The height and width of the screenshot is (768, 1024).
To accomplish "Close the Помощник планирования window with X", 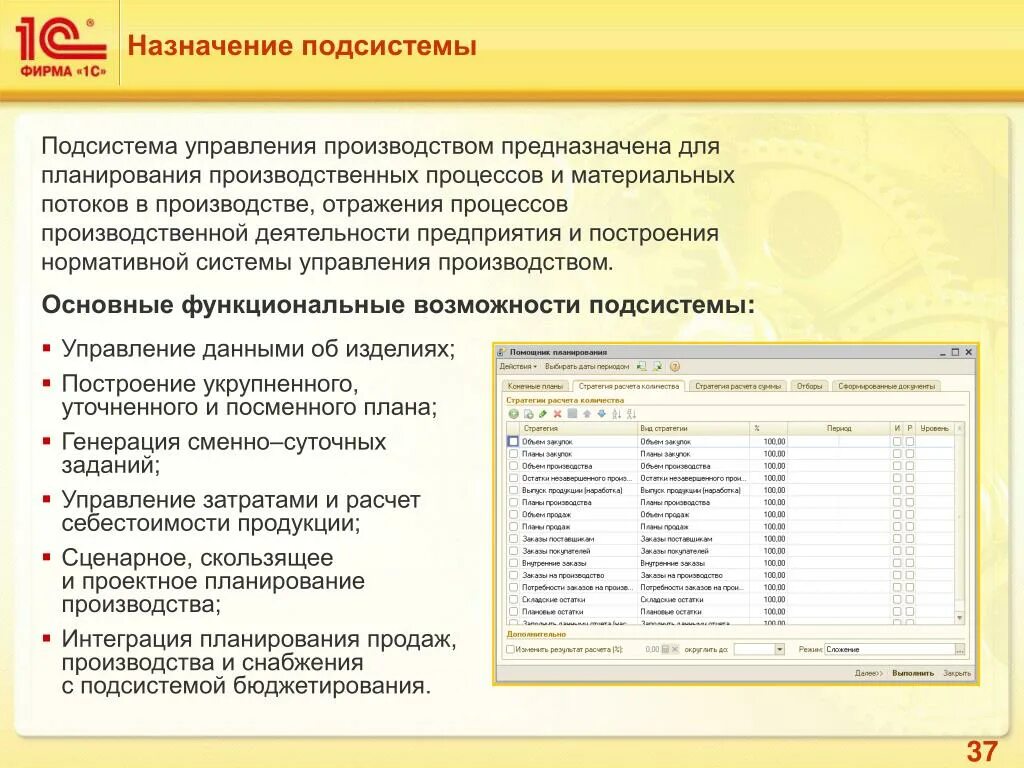I will point(968,352).
